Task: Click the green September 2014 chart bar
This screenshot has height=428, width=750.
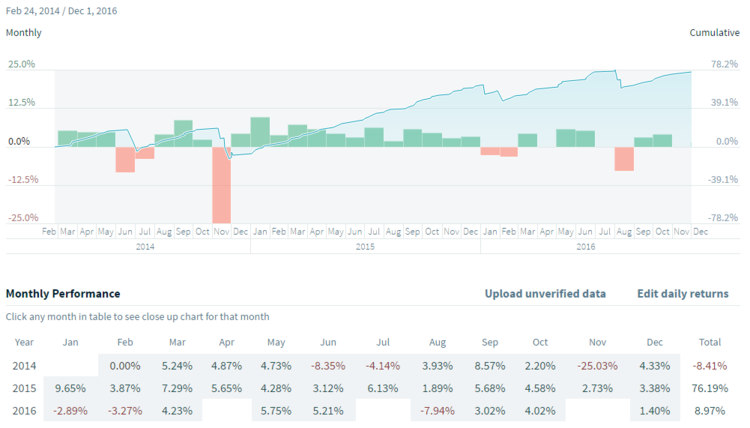Action: 183,133
